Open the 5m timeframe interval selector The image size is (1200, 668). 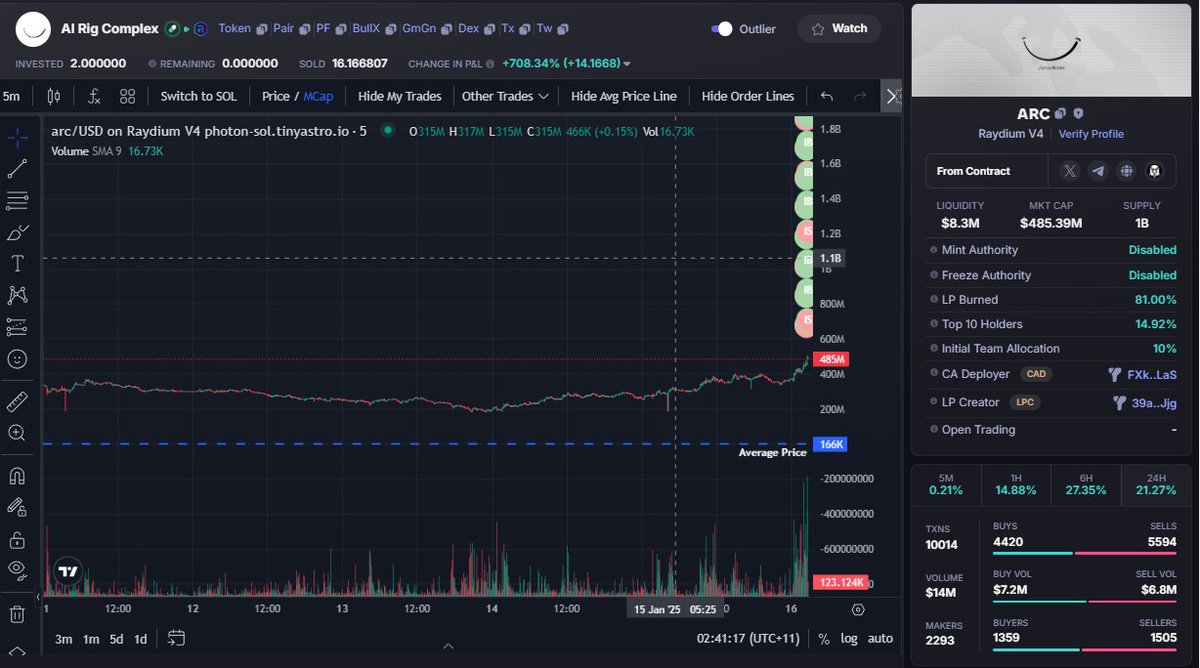click(12, 96)
